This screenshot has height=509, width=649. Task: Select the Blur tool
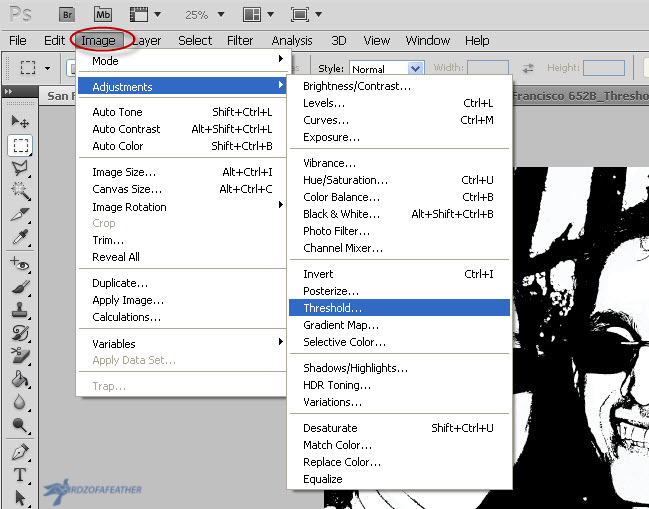(x=20, y=402)
